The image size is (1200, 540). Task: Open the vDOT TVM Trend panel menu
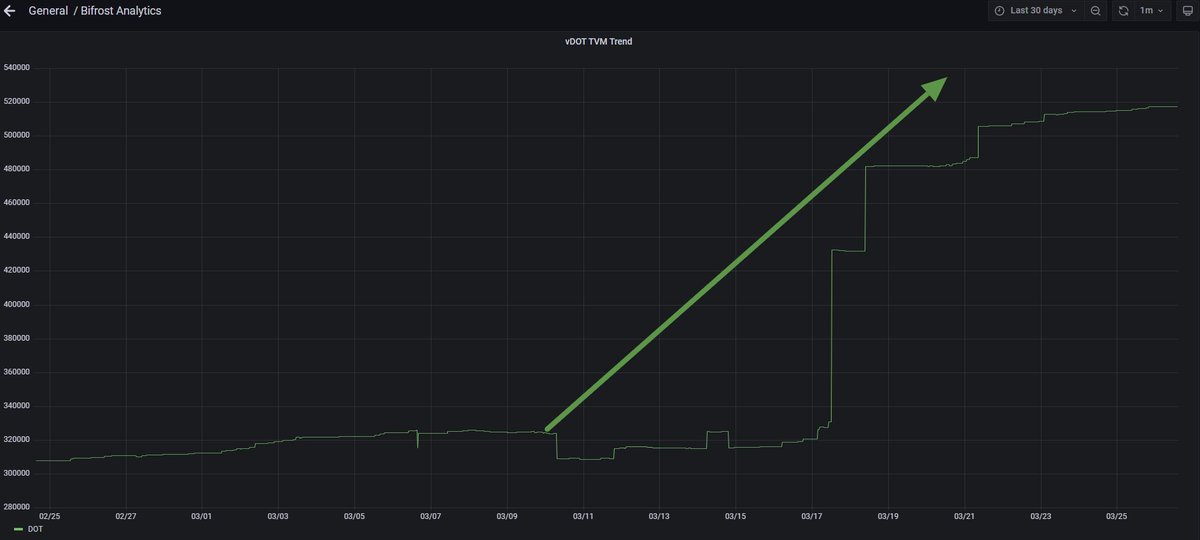pyautogui.click(x=598, y=42)
